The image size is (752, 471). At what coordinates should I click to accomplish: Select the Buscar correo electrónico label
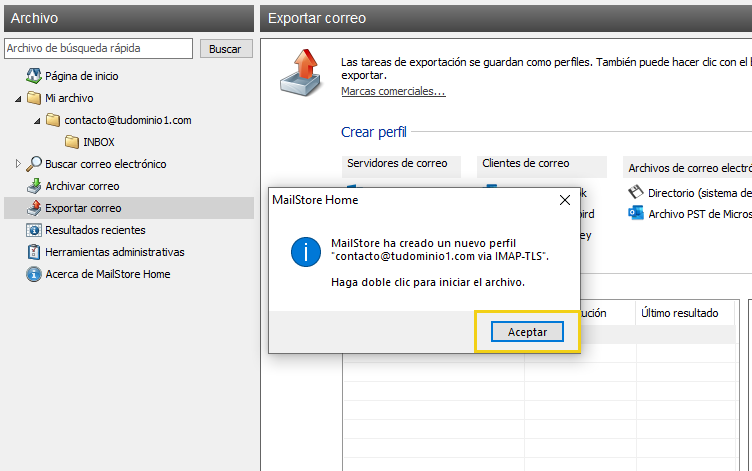point(106,164)
